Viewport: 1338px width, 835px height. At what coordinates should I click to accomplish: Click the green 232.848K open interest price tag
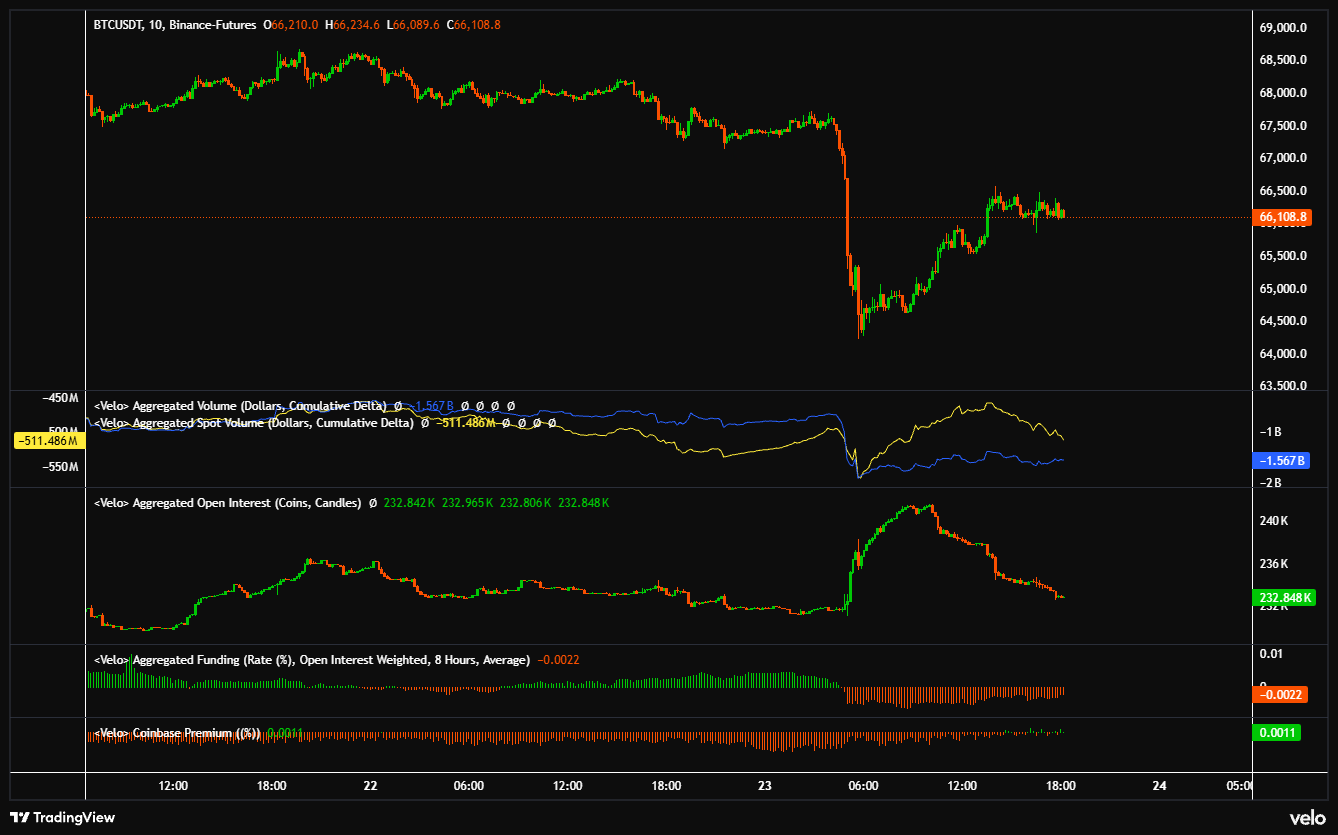[x=1285, y=597]
